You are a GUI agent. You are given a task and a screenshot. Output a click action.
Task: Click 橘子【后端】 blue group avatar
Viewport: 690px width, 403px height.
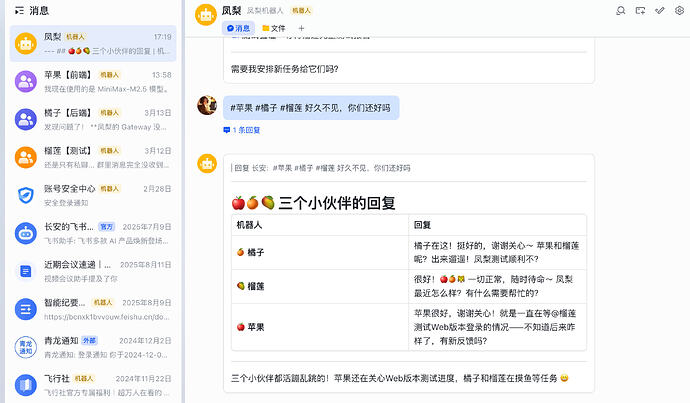[26, 120]
